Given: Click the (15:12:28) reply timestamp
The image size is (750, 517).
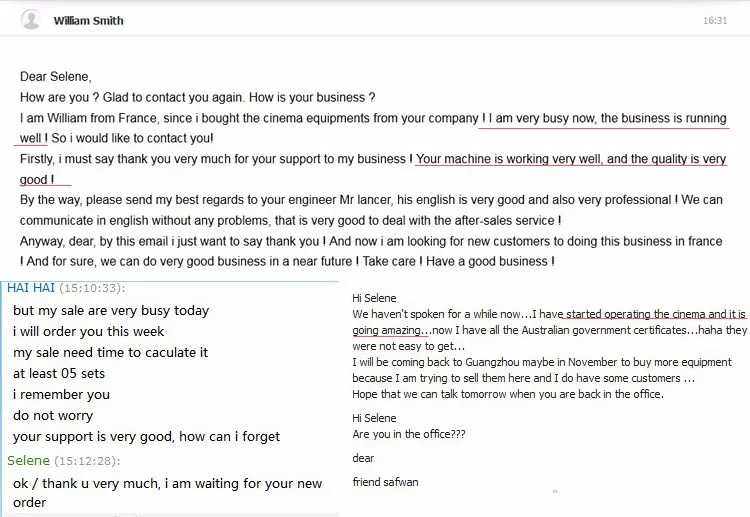Looking at the screenshot, I should pos(87,461).
